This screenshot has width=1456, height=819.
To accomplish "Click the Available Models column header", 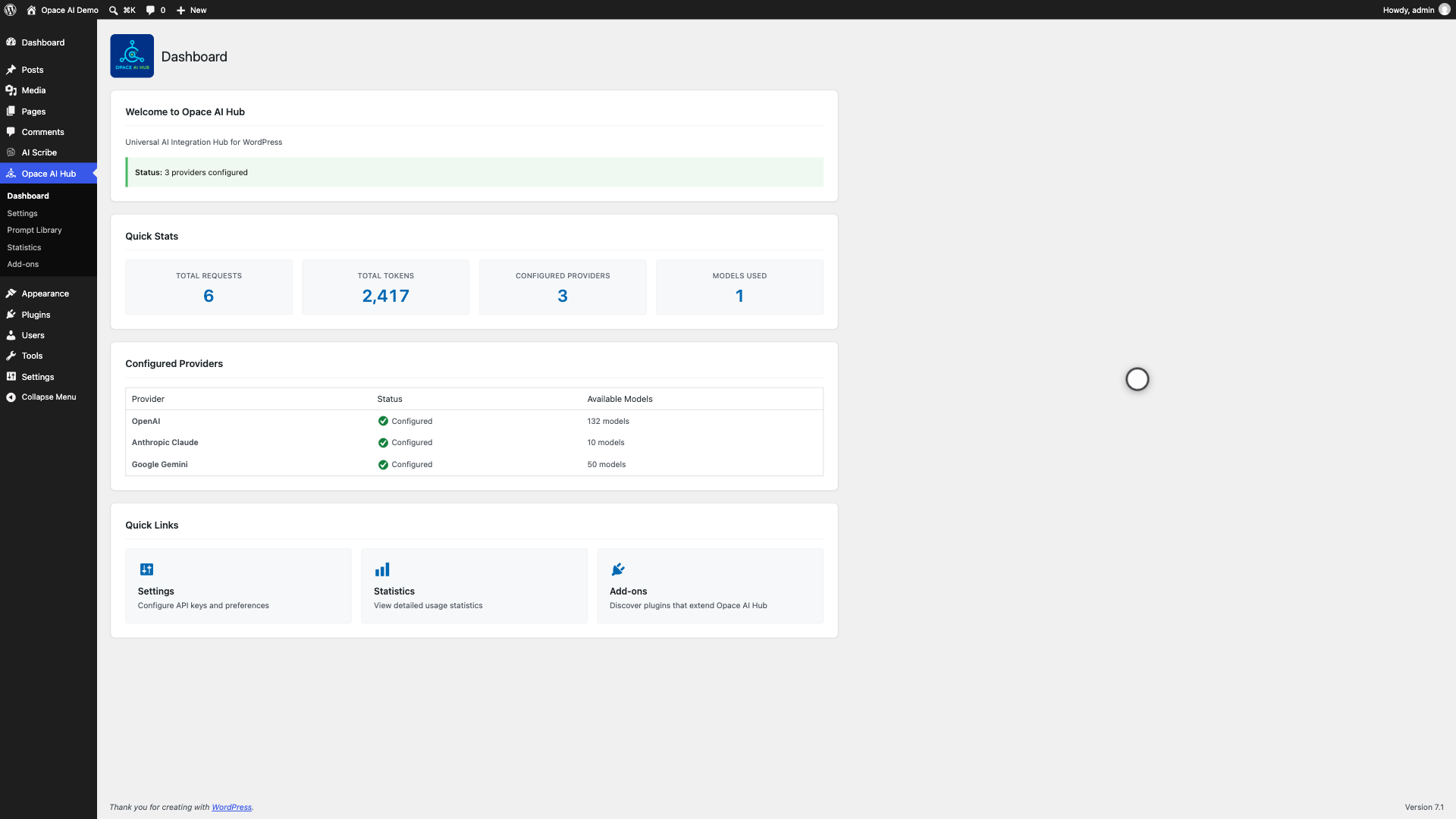I will pyautogui.click(x=620, y=399).
